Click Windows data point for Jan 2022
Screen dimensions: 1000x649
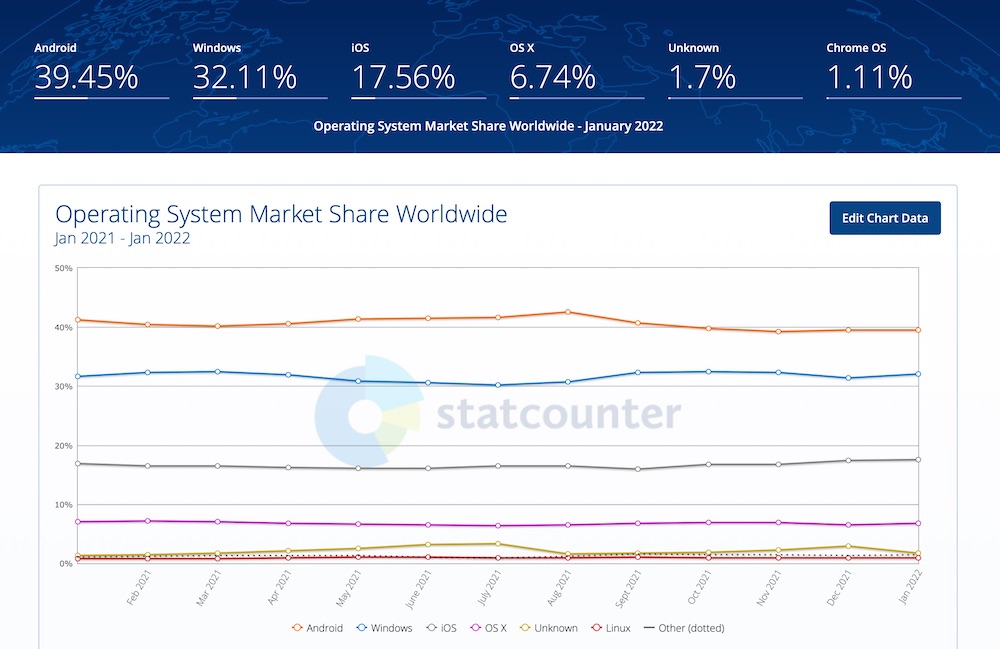[x=918, y=374]
